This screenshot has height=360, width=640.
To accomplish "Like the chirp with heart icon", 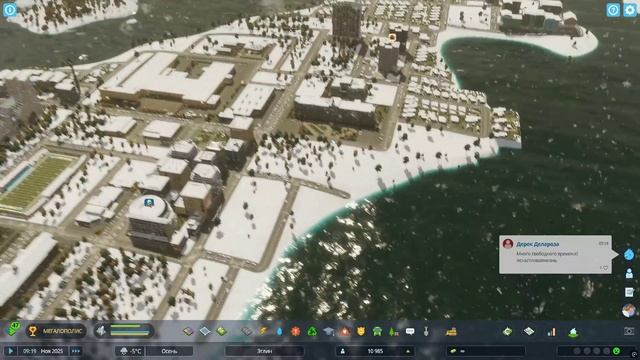I will (605, 268).
